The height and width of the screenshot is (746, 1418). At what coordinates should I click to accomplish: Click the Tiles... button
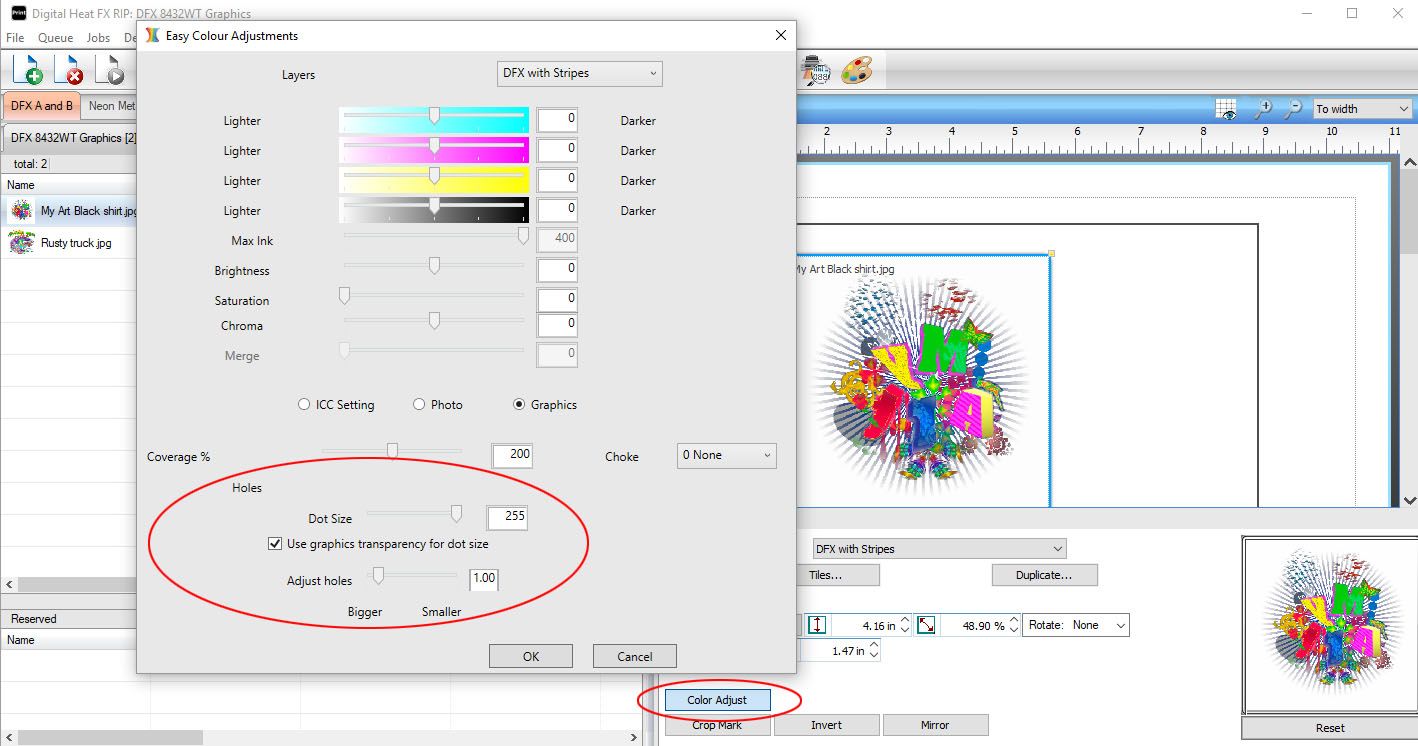click(826, 575)
